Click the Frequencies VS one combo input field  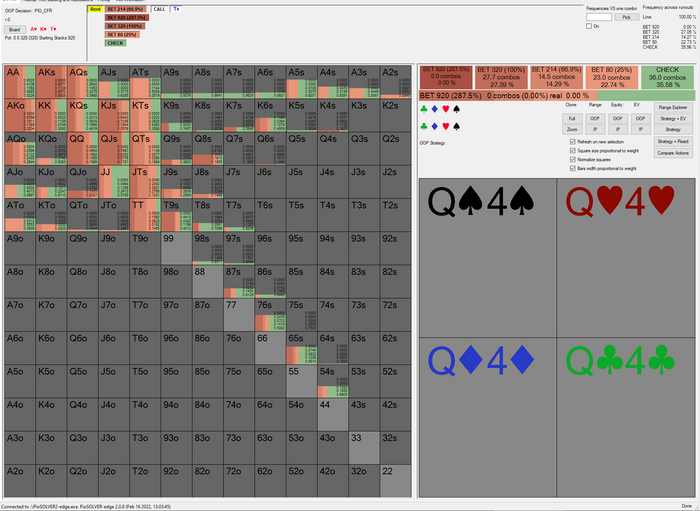599,17
